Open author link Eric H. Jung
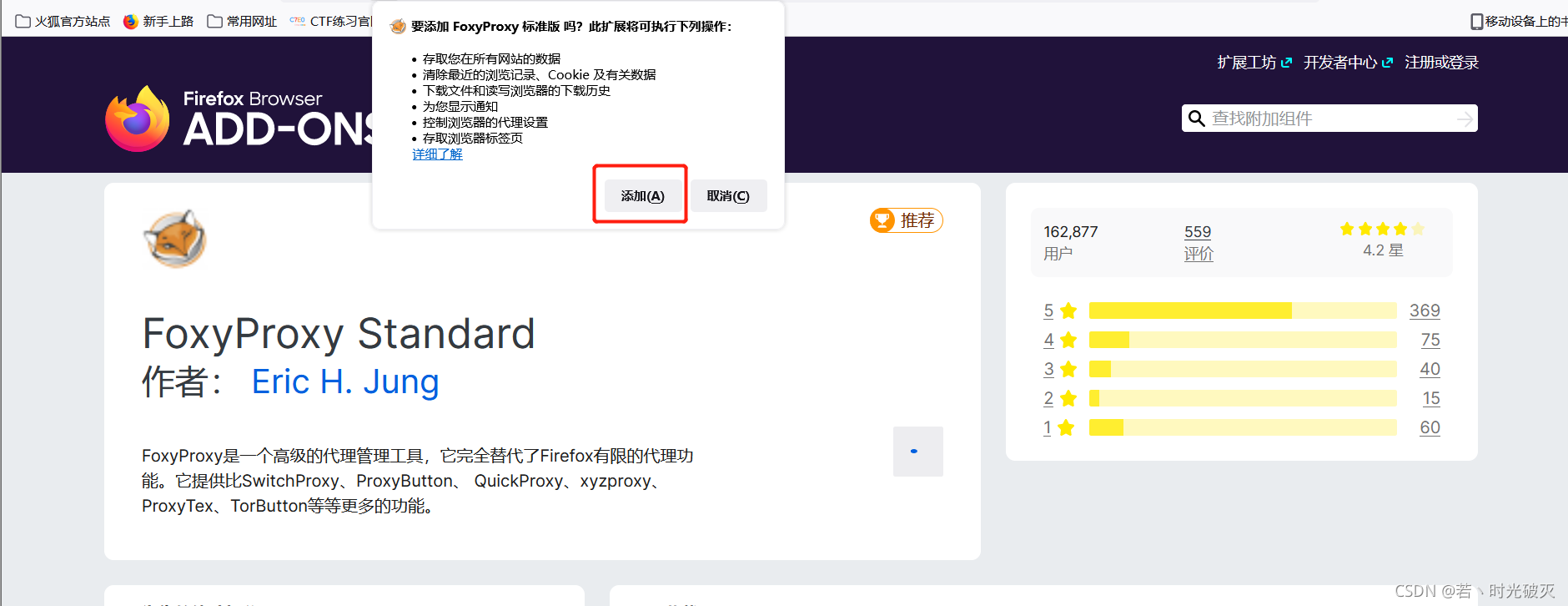Viewport: 1568px width, 606px height. click(x=345, y=381)
